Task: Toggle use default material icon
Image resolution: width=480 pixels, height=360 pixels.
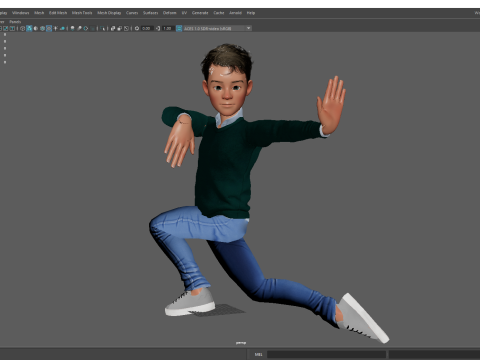Action: click(36, 28)
